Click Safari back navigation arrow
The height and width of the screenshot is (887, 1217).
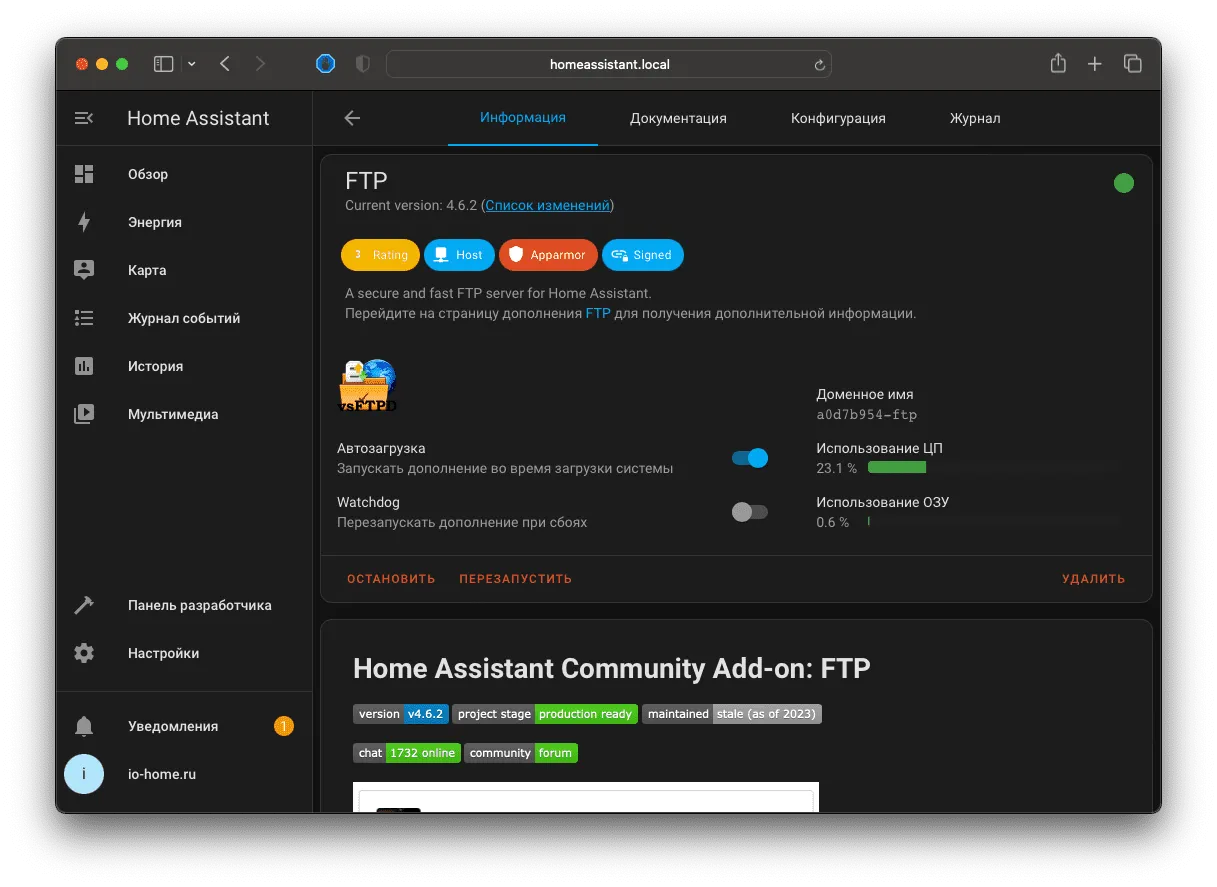[x=225, y=64]
